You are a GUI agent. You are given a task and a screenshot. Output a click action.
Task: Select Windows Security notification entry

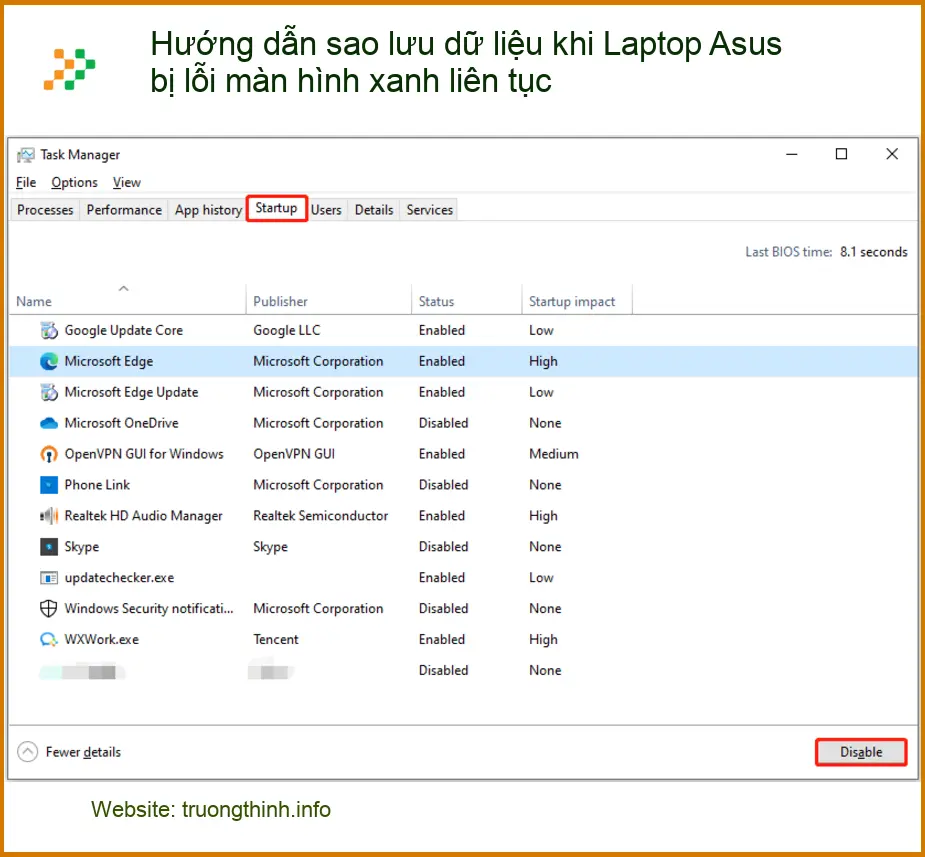[149, 608]
